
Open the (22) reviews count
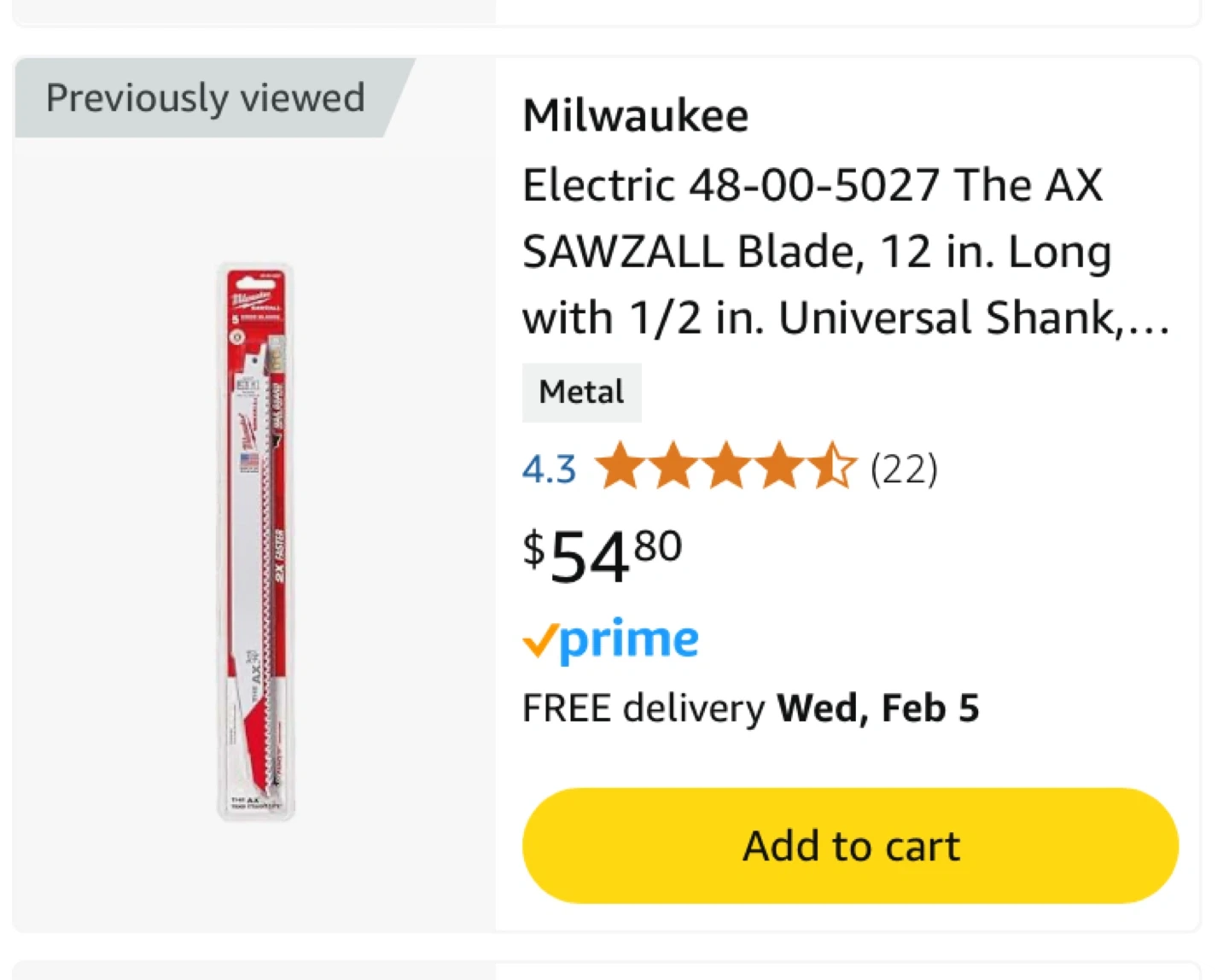pyautogui.click(x=904, y=469)
